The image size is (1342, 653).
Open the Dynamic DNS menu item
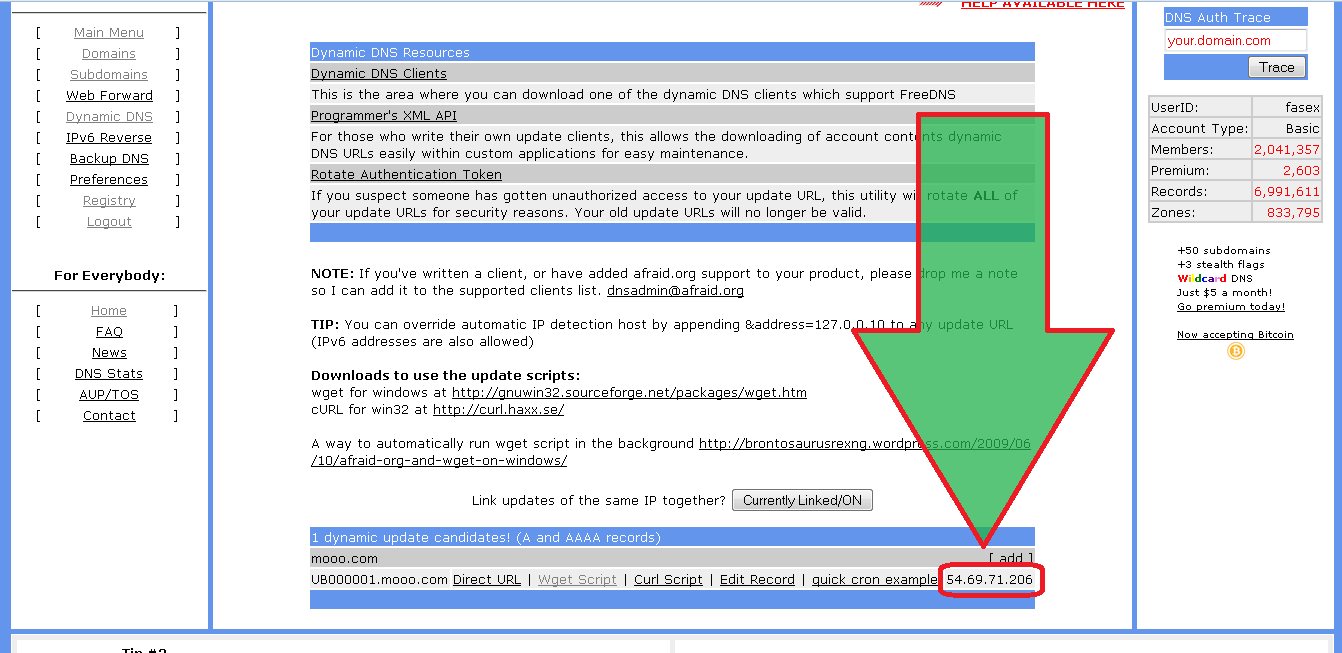[x=109, y=117]
